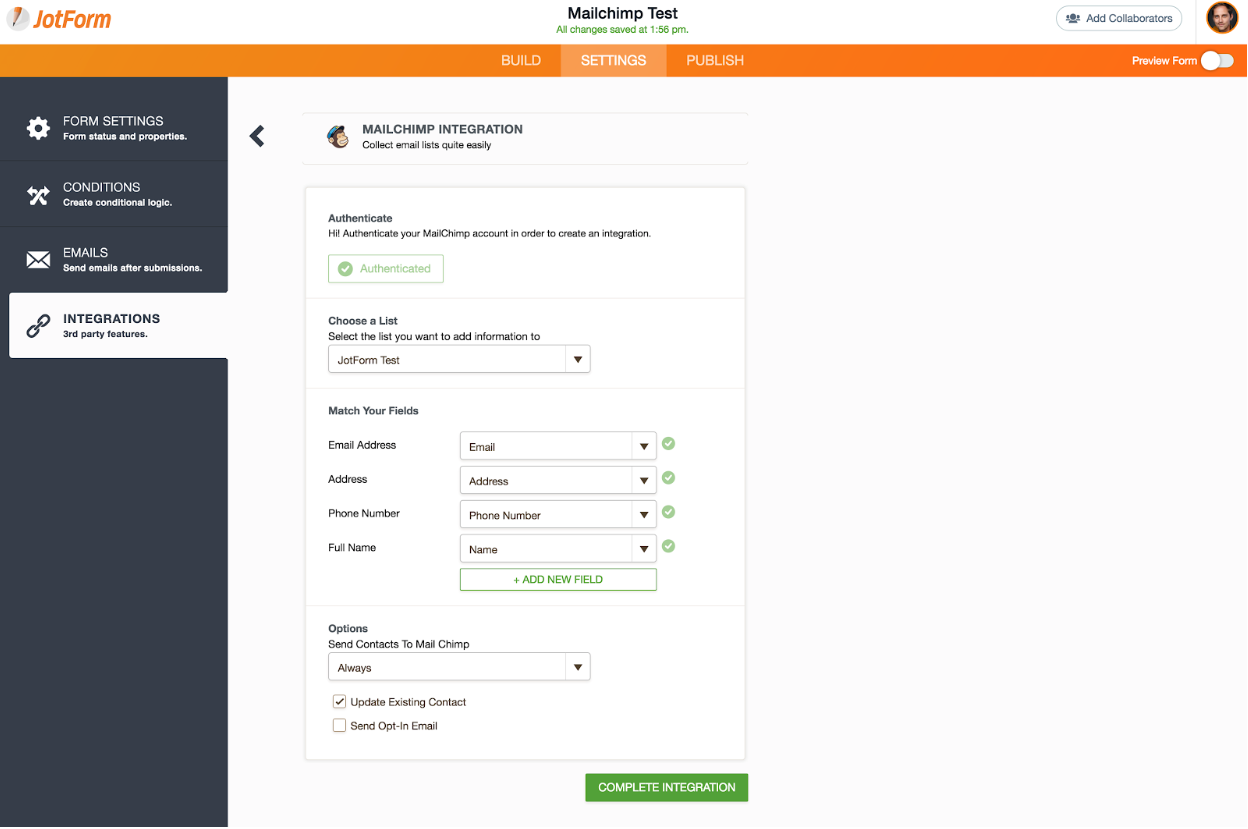This screenshot has width=1248, height=829.
Task: Open the Send Contacts To Mail Chimp dropdown
Action: (x=459, y=668)
